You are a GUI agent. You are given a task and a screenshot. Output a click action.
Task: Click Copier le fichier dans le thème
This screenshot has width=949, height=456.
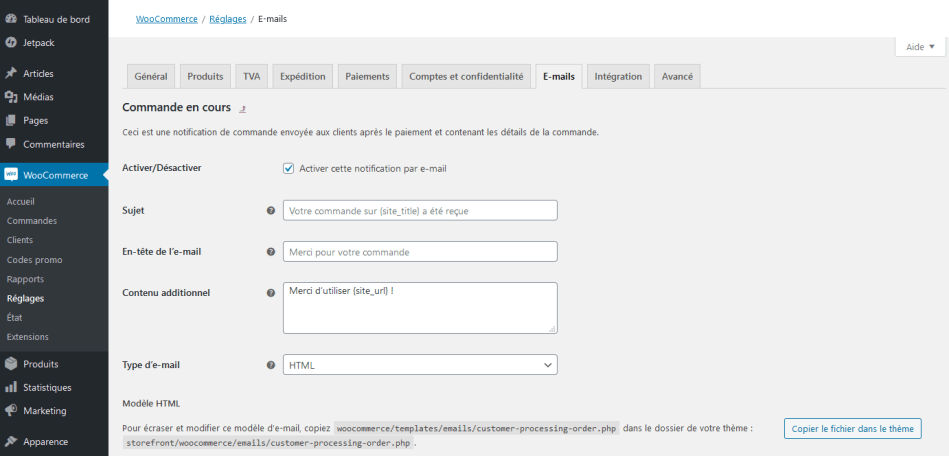click(x=853, y=429)
